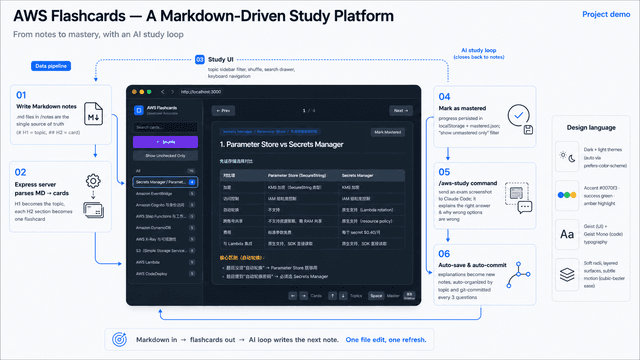Click the circled checkmark icon in step 04
The height and width of the screenshot is (360, 640).
point(518,116)
